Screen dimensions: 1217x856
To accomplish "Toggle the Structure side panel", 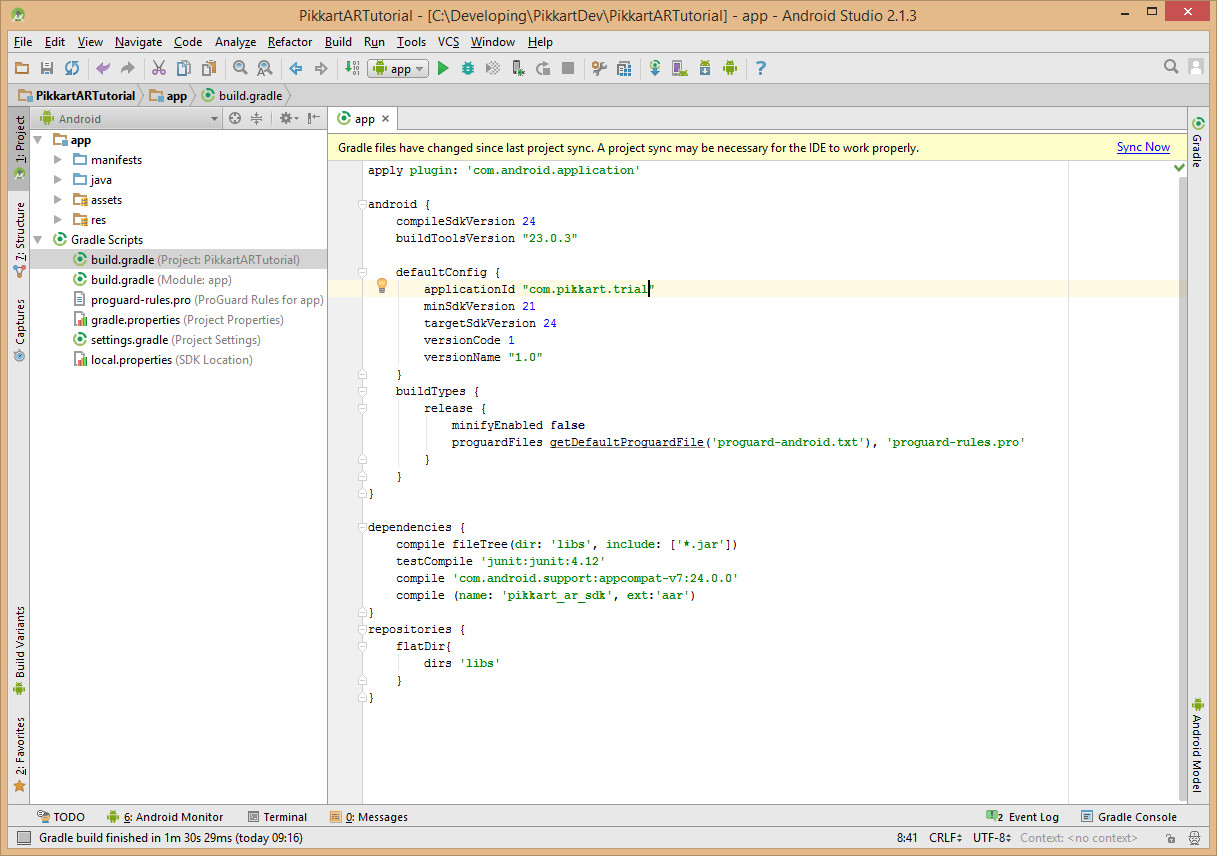I will (19, 238).
